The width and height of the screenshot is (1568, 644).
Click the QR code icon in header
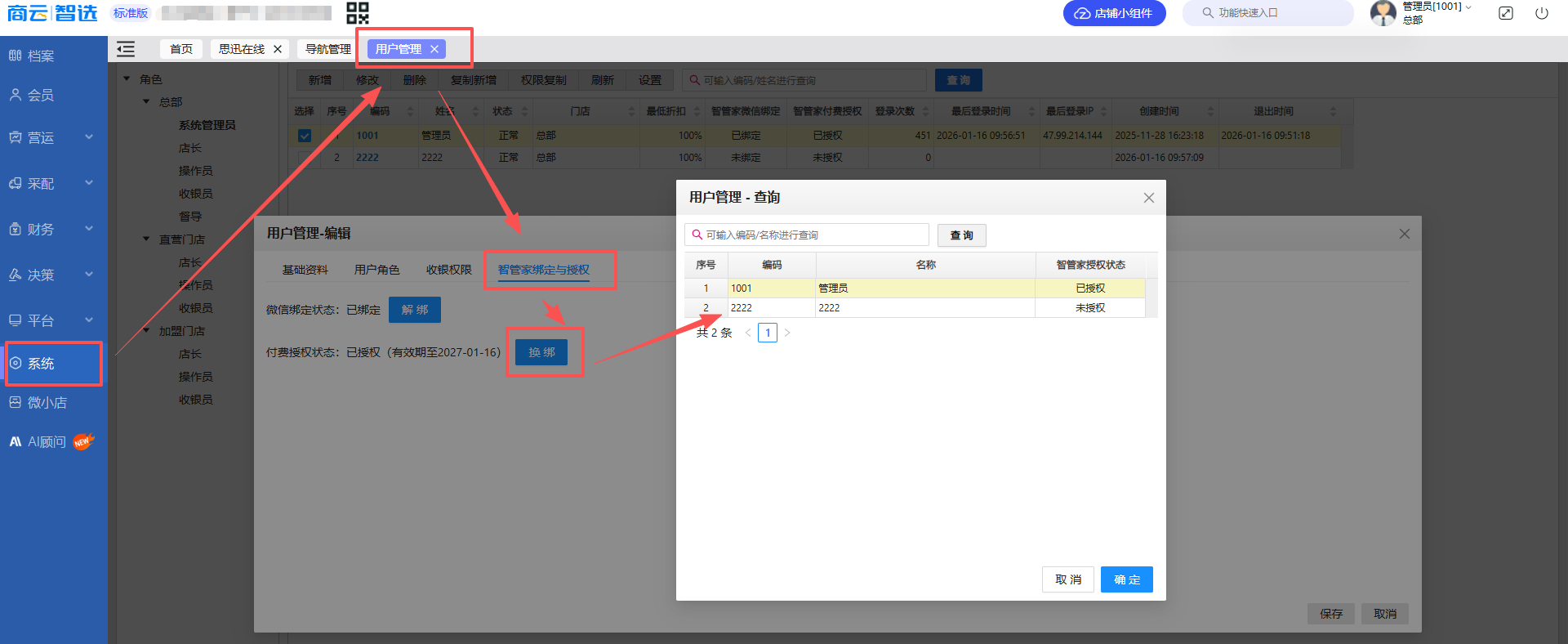point(358,13)
